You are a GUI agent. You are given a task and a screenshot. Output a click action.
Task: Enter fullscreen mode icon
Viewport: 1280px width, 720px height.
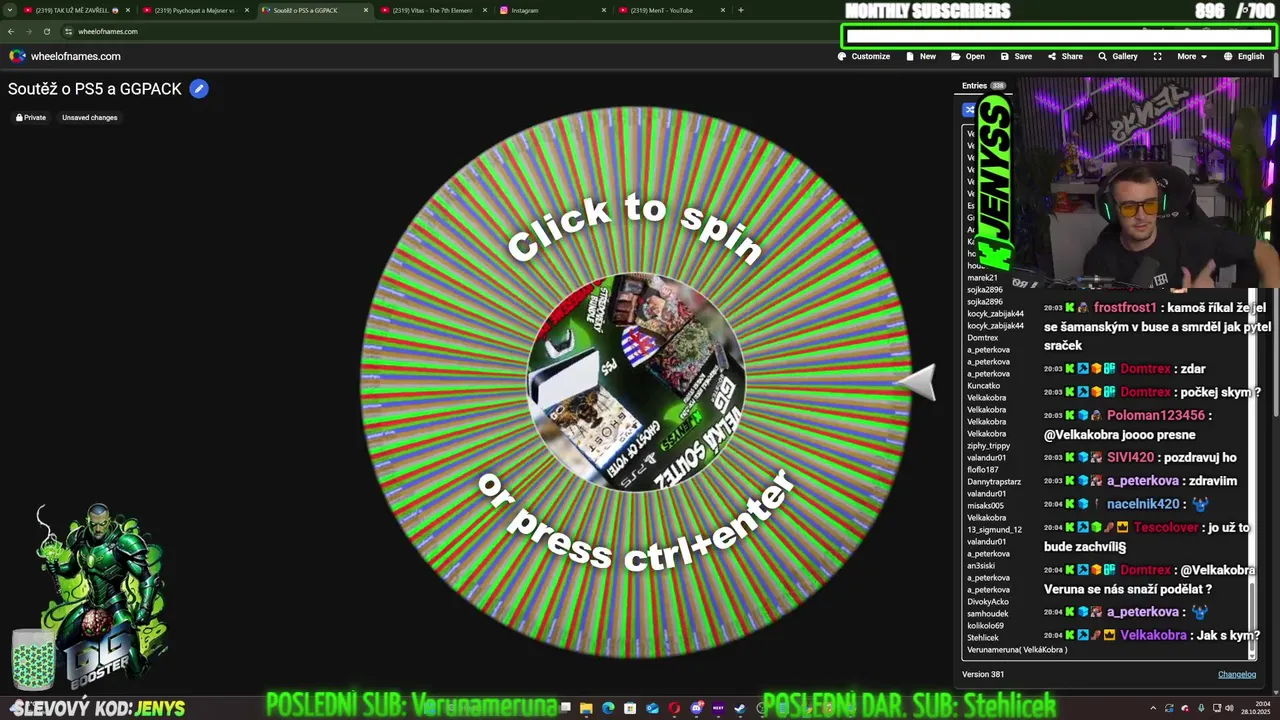(1157, 56)
